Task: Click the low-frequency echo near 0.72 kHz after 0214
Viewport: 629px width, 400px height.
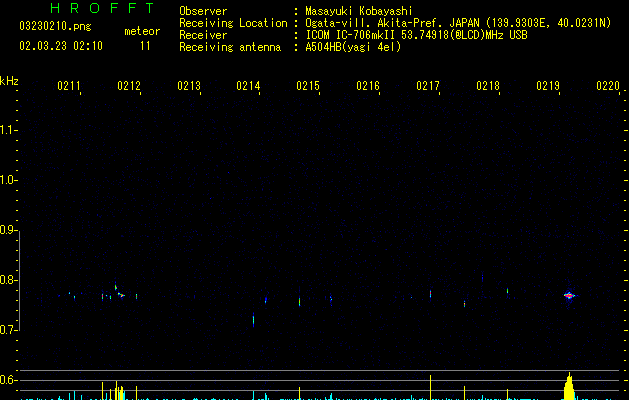Action: pos(254,320)
